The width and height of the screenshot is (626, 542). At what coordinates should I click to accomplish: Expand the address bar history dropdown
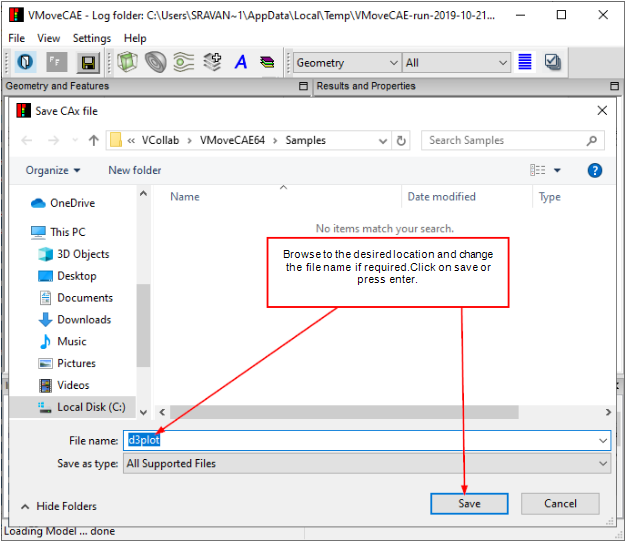[382, 141]
